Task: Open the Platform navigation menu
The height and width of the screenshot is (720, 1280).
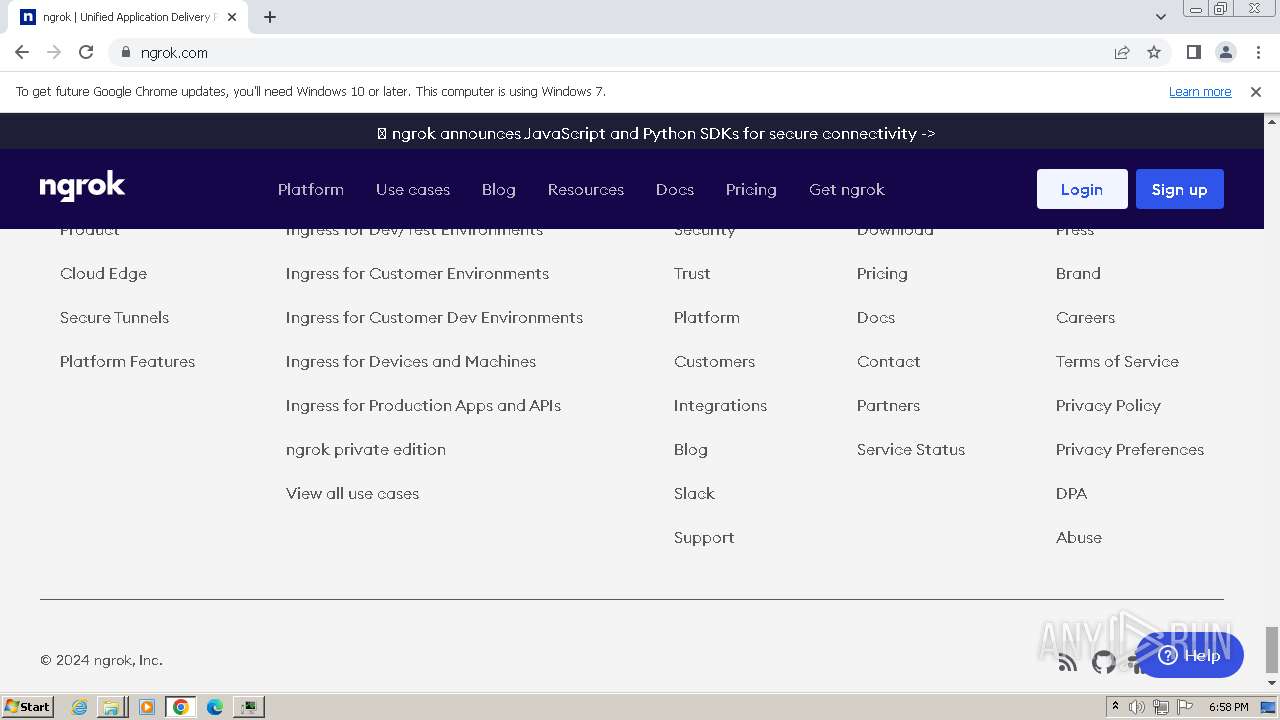Action: (x=311, y=189)
